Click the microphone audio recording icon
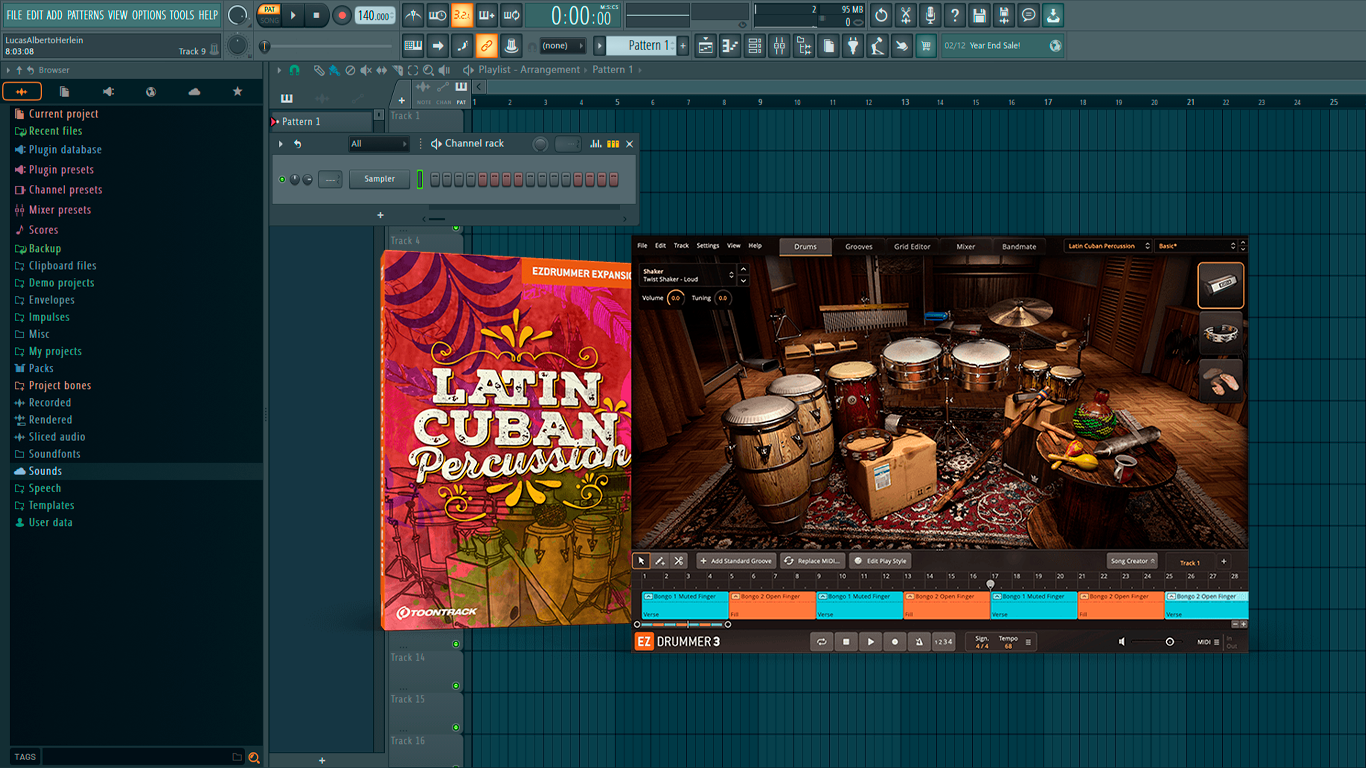1366x768 pixels. click(930, 15)
